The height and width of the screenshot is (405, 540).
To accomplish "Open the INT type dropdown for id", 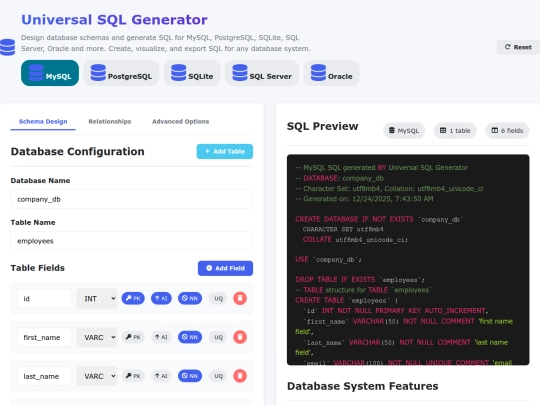I will pyautogui.click(x=97, y=299).
